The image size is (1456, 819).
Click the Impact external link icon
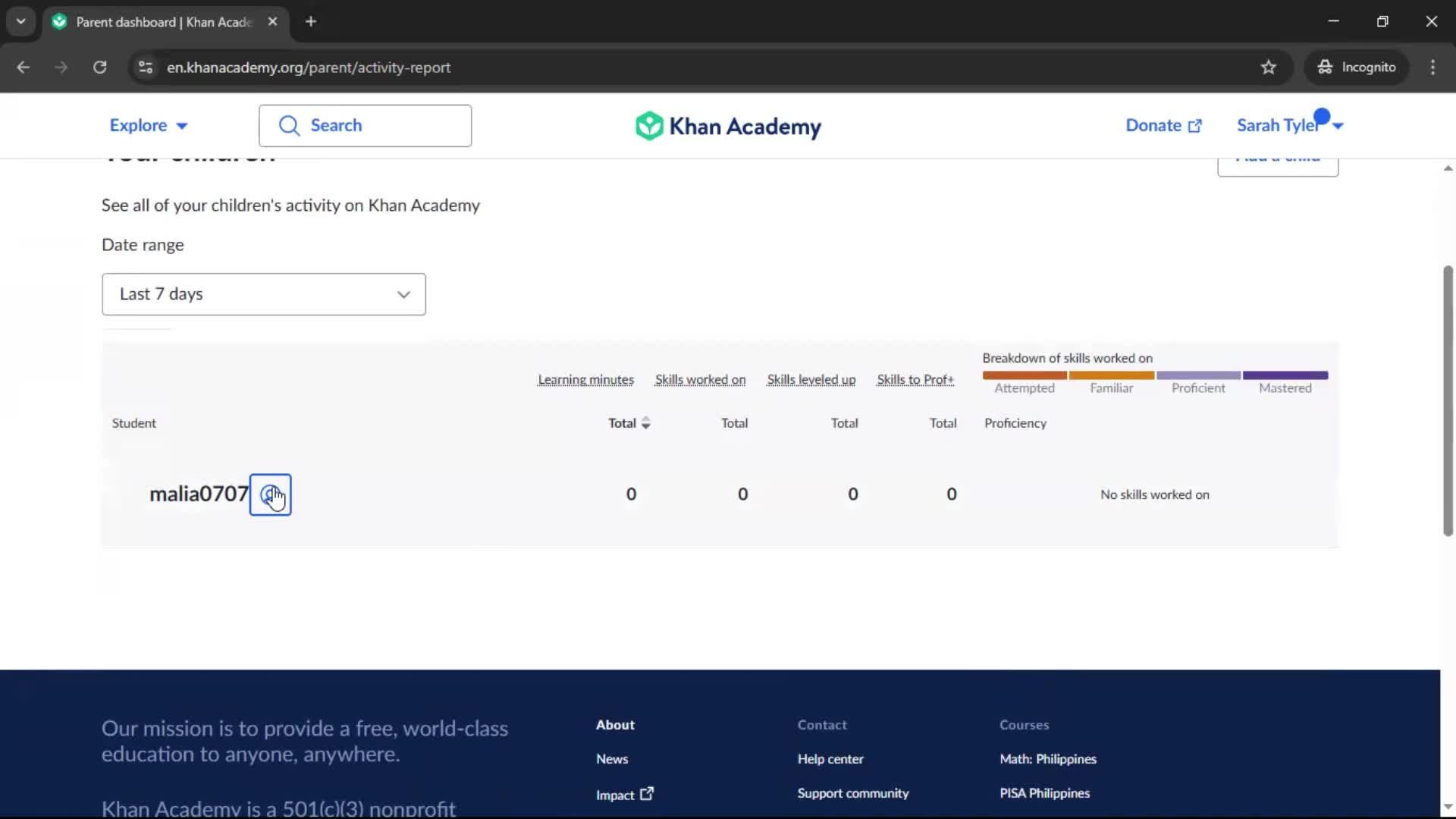tap(647, 794)
